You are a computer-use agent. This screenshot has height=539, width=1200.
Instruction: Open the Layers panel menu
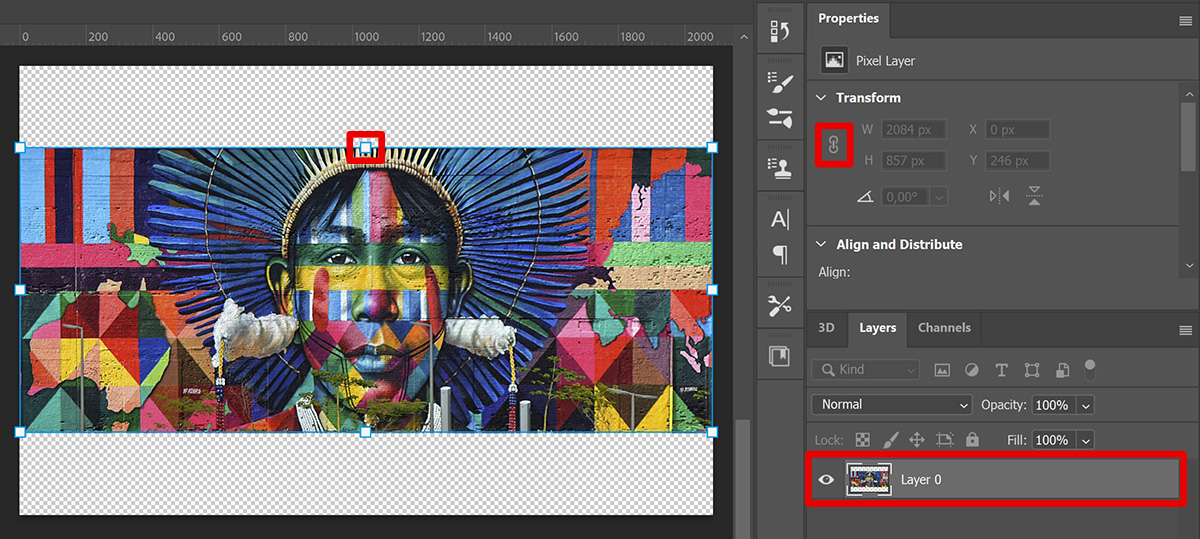[x=1185, y=330]
